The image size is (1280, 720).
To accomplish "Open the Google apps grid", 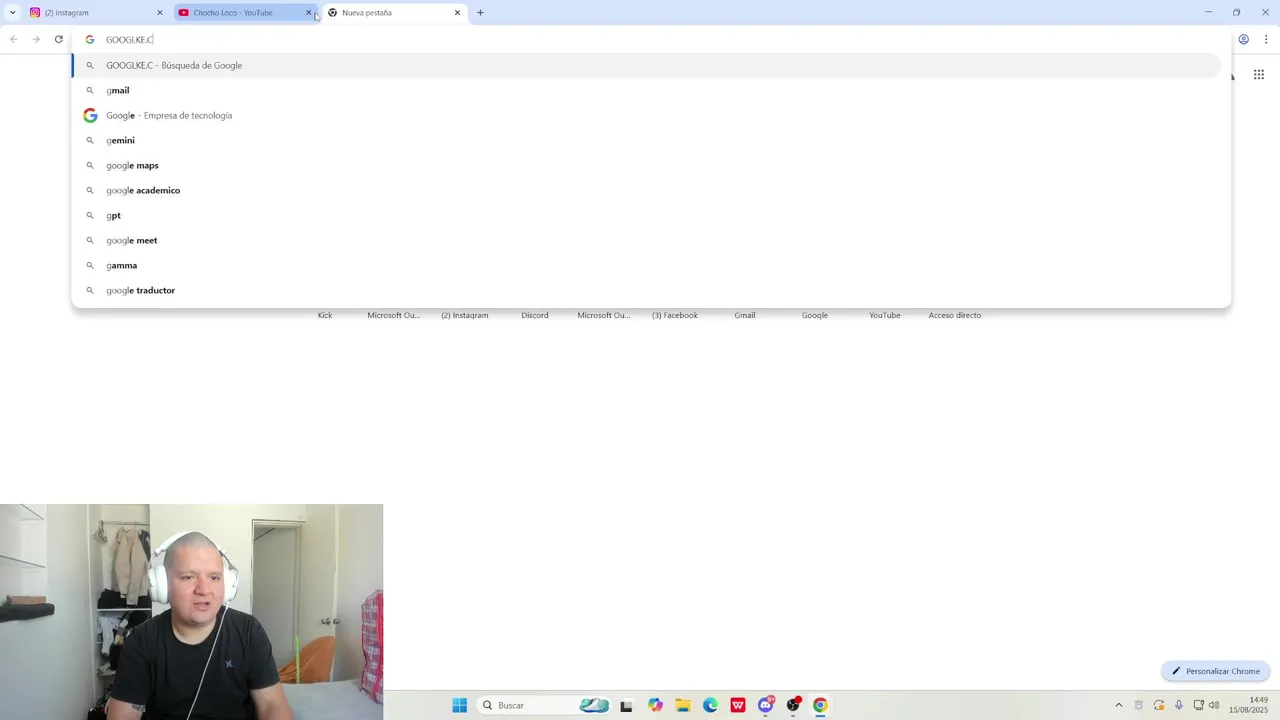I will (x=1259, y=75).
